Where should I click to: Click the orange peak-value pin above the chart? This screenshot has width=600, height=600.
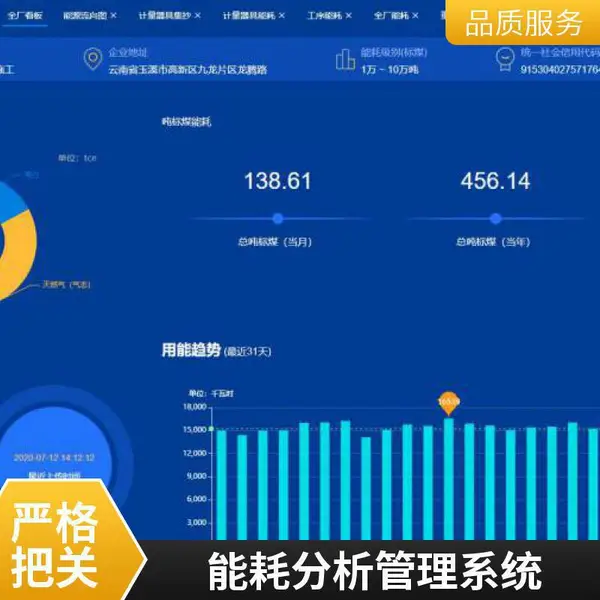coord(449,403)
